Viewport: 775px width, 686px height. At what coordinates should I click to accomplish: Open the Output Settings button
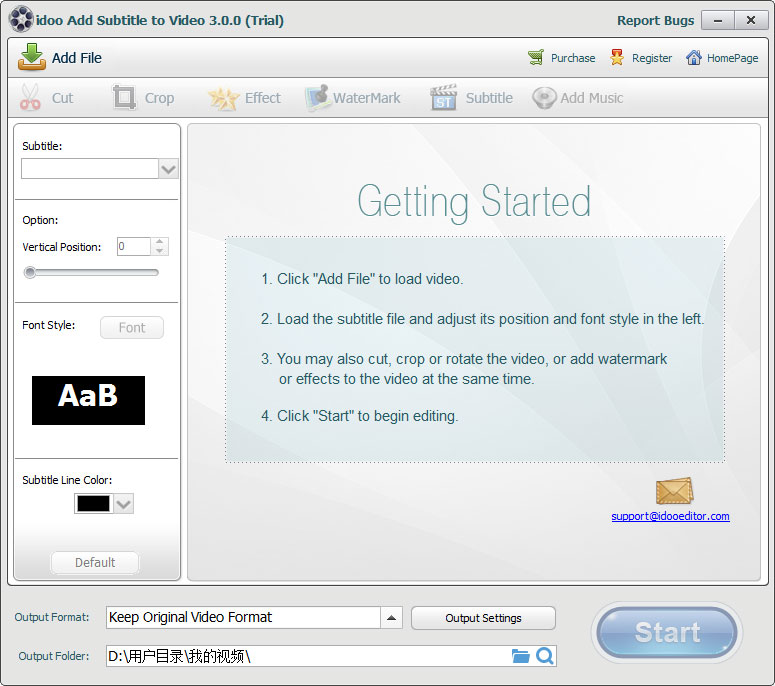[x=483, y=618]
